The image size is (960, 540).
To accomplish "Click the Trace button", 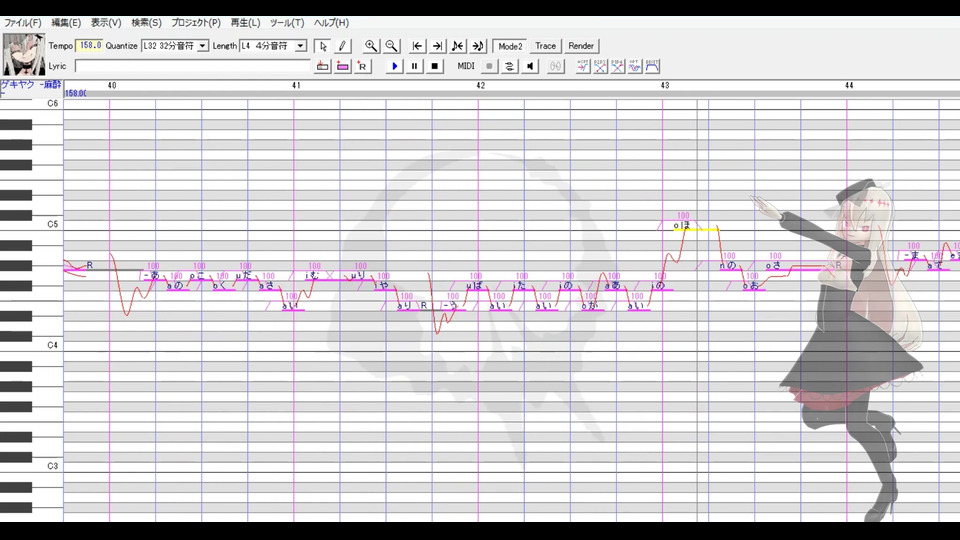I will [x=546, y=46].
